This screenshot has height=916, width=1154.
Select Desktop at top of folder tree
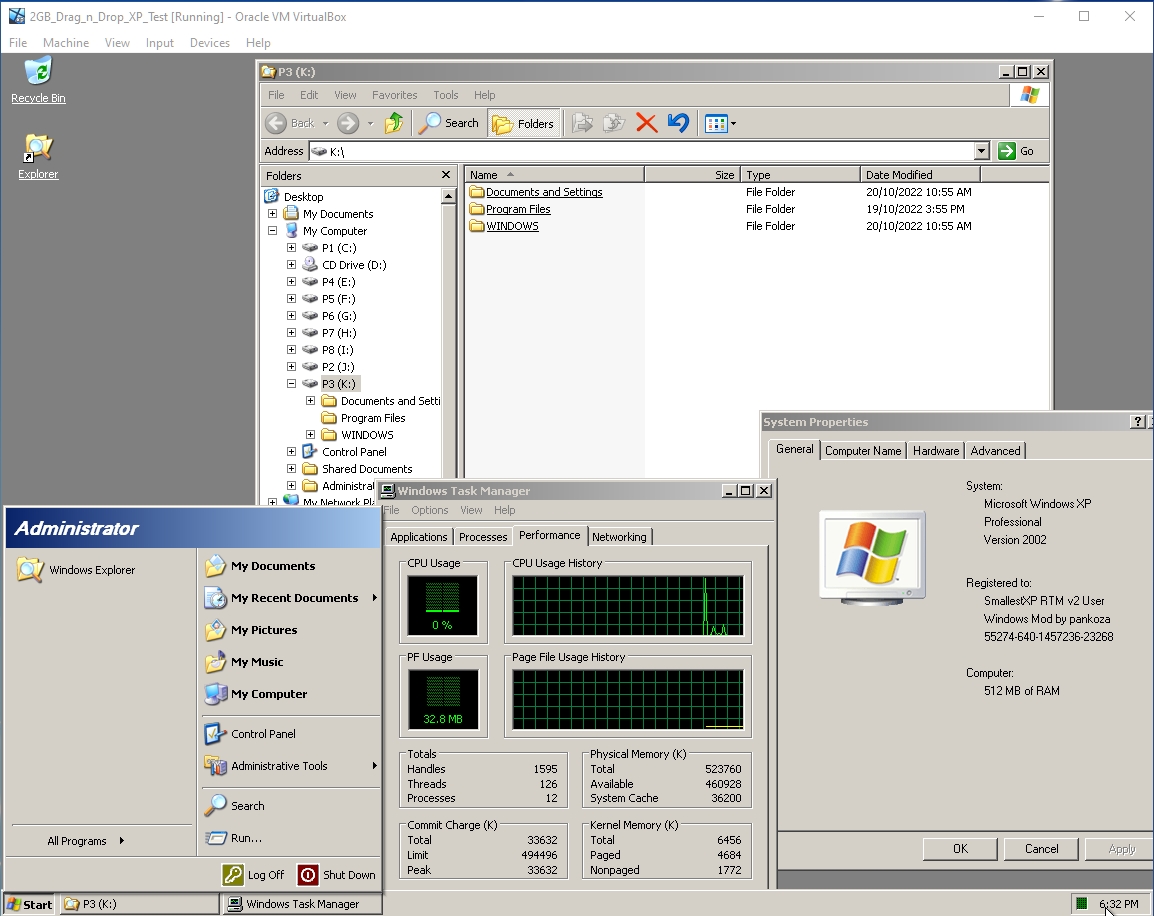303,196
